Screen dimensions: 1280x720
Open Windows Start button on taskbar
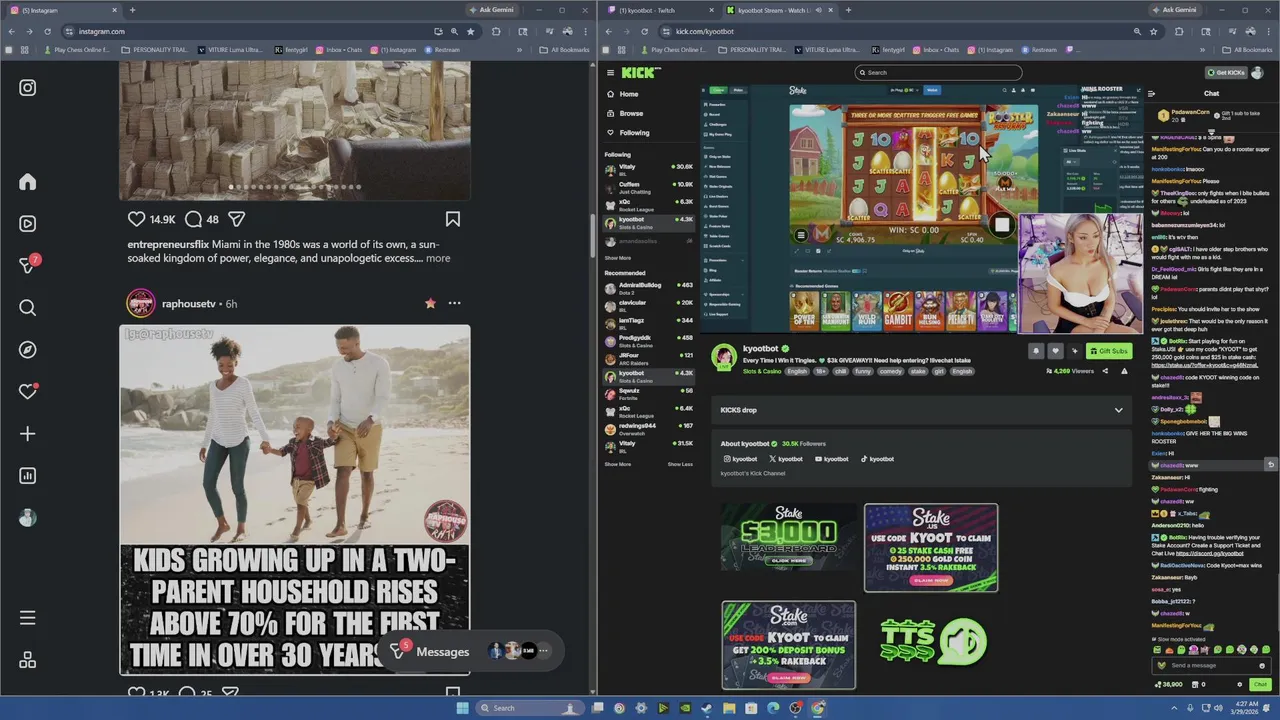(462, 708)
